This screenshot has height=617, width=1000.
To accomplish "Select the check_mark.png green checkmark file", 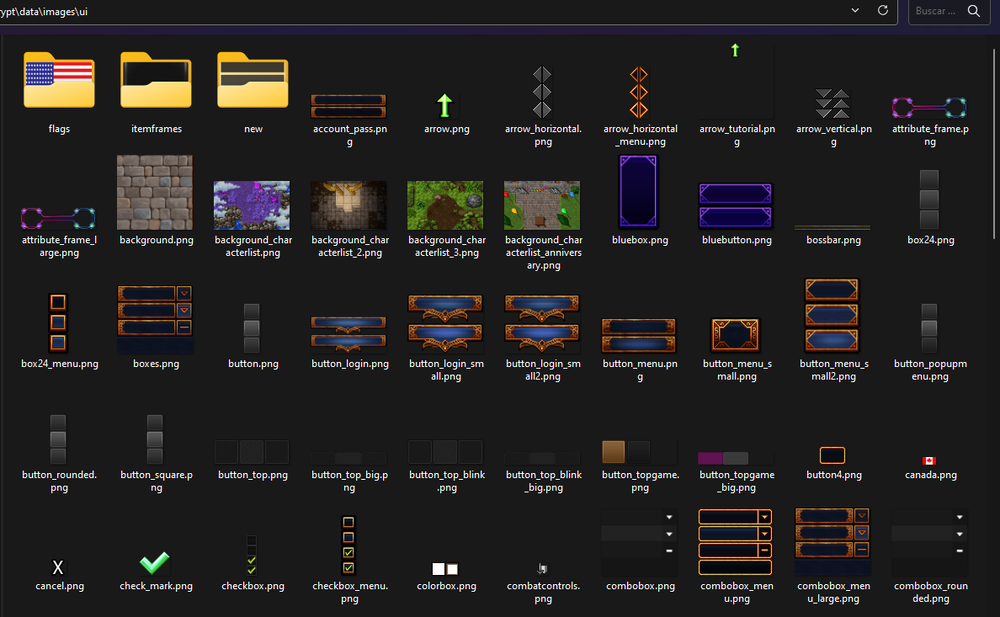I will [x=155, y=563].
